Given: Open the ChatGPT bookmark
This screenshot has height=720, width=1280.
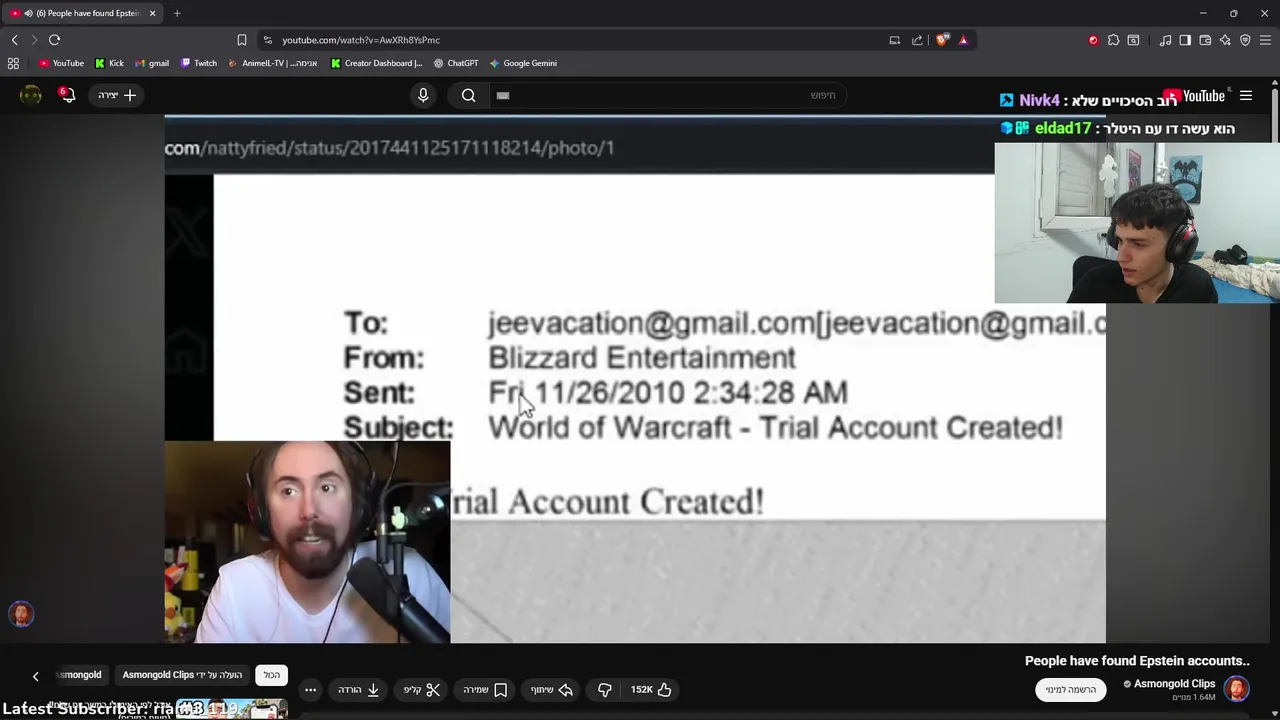Looking at the screenshot, I should 455,63.
